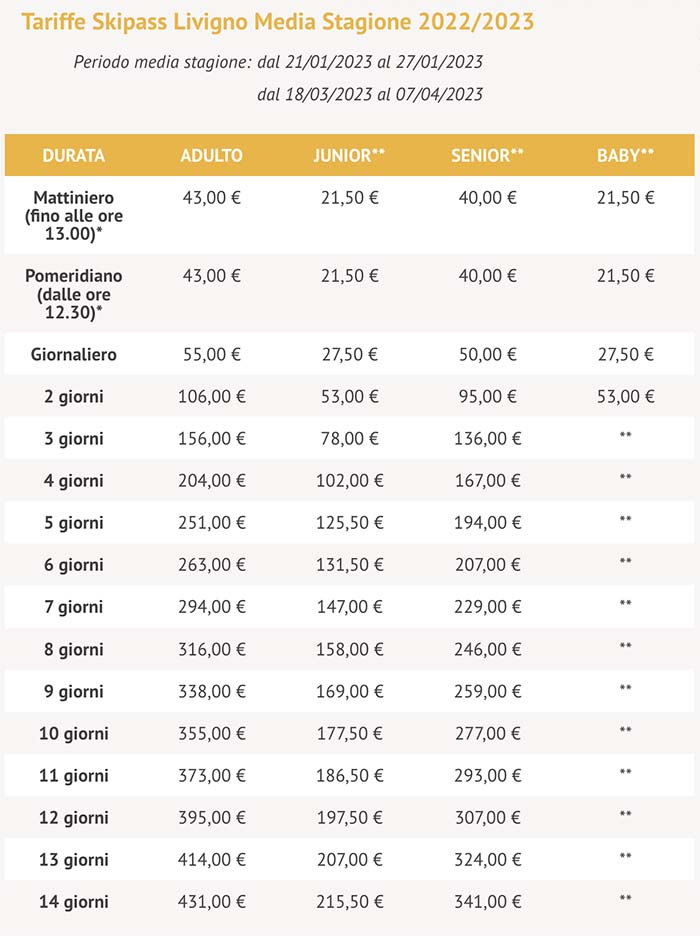Viewport: 700px width, 936px height.
Task: Click the Giornaliero adult price 55,00 €
Action: point(211,355)
